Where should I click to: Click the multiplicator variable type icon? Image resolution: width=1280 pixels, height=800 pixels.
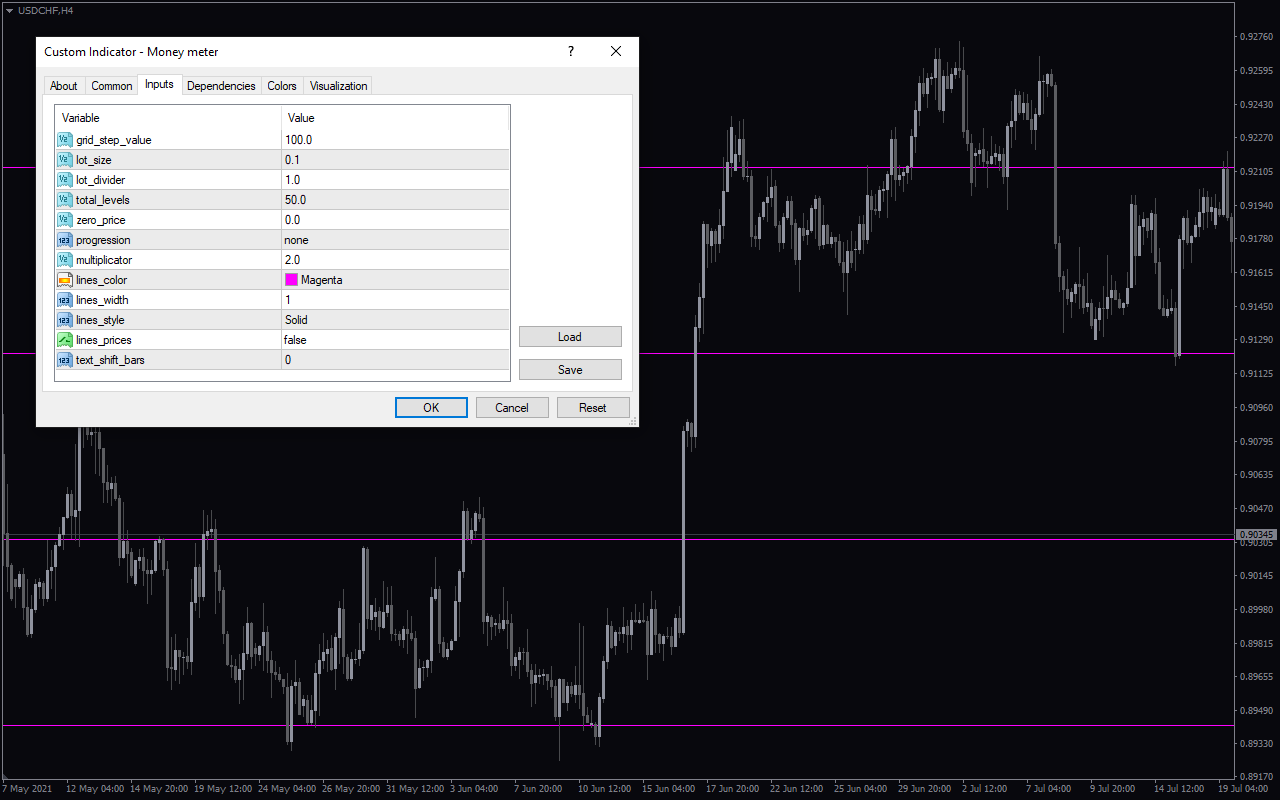(65, 260)
